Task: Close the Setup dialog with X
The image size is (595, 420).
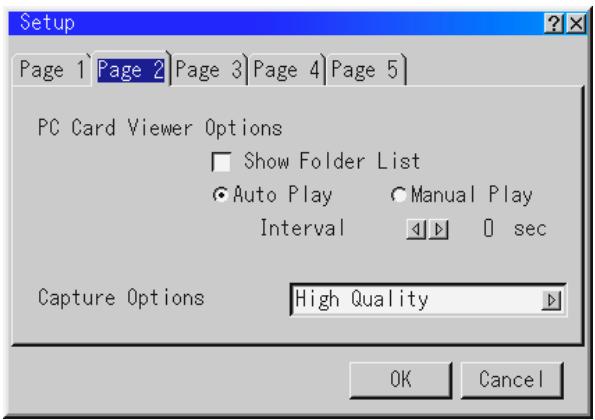Action: [576, 24]
